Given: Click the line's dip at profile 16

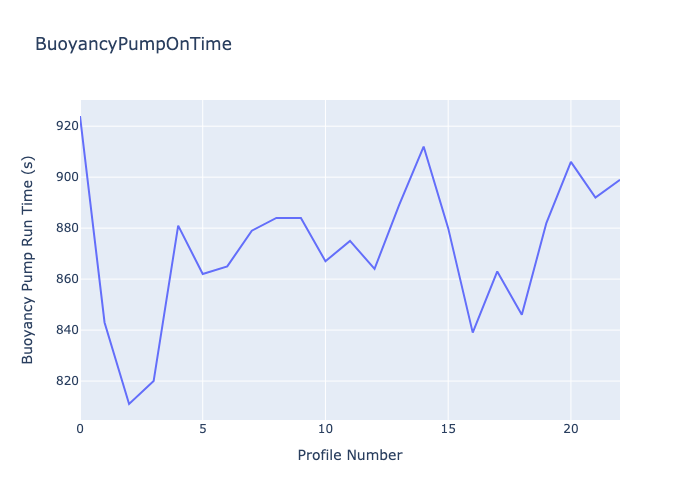Looking at the screenshot, I should pos(473,332).
